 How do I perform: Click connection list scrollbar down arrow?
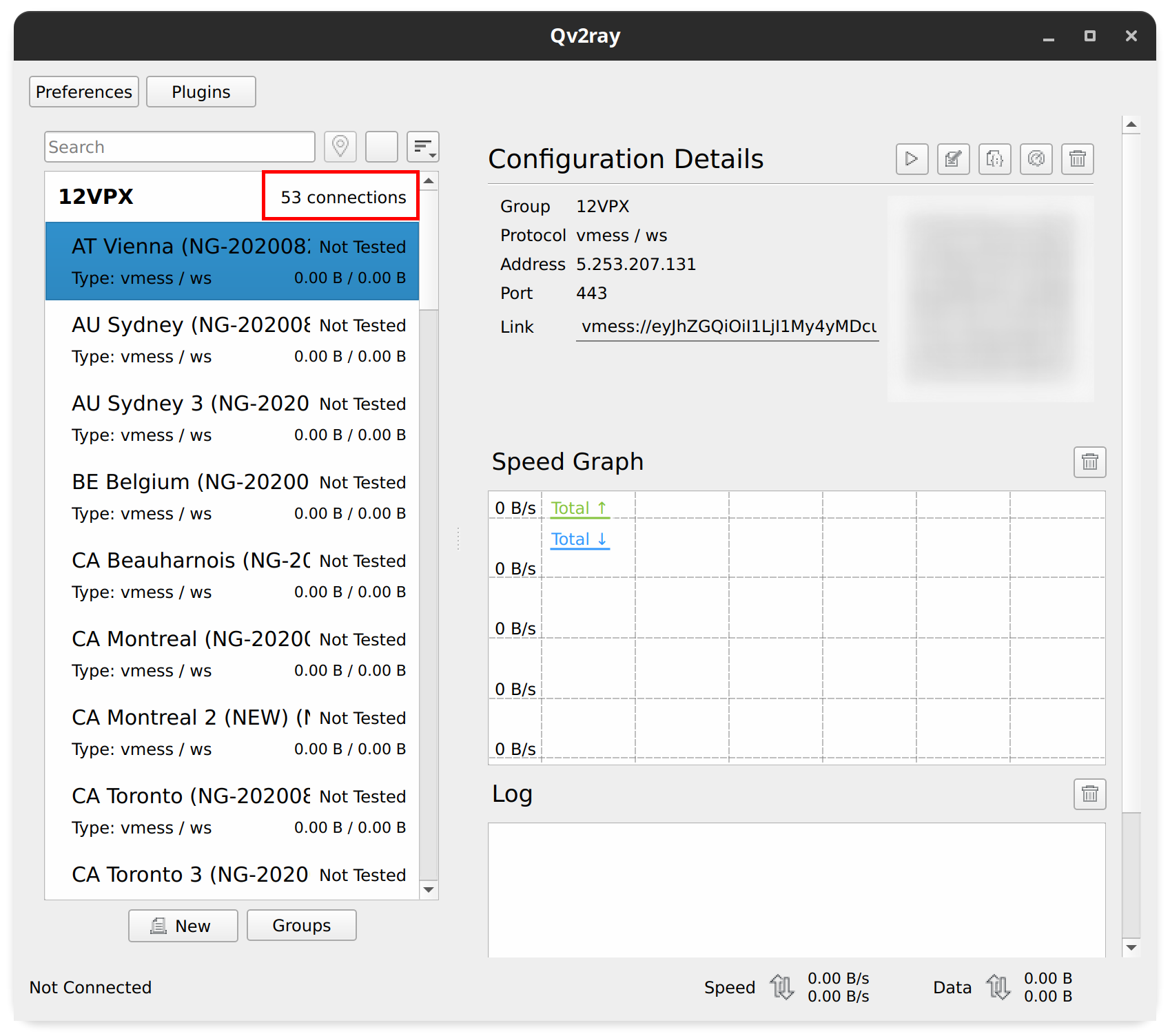click(429, 889)
